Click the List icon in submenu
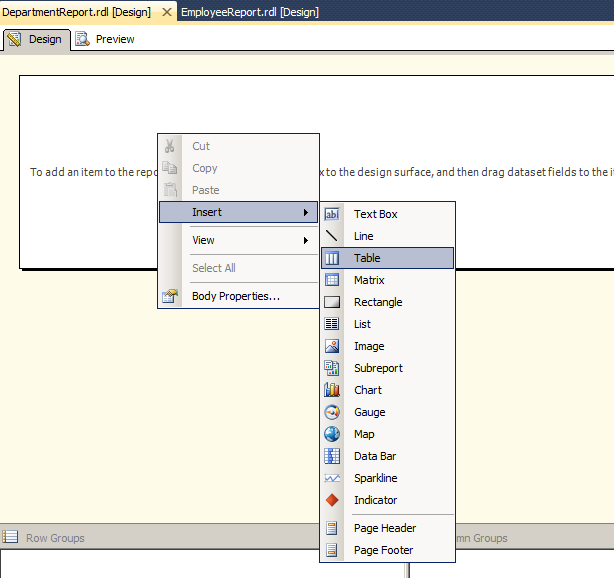Screen dimensions: 614x578 332,324
